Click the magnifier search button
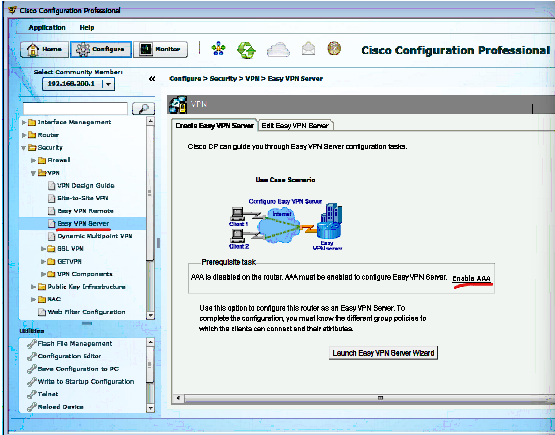Image resolution: width=555 pixels, height=435 pixels. (143, 109)
